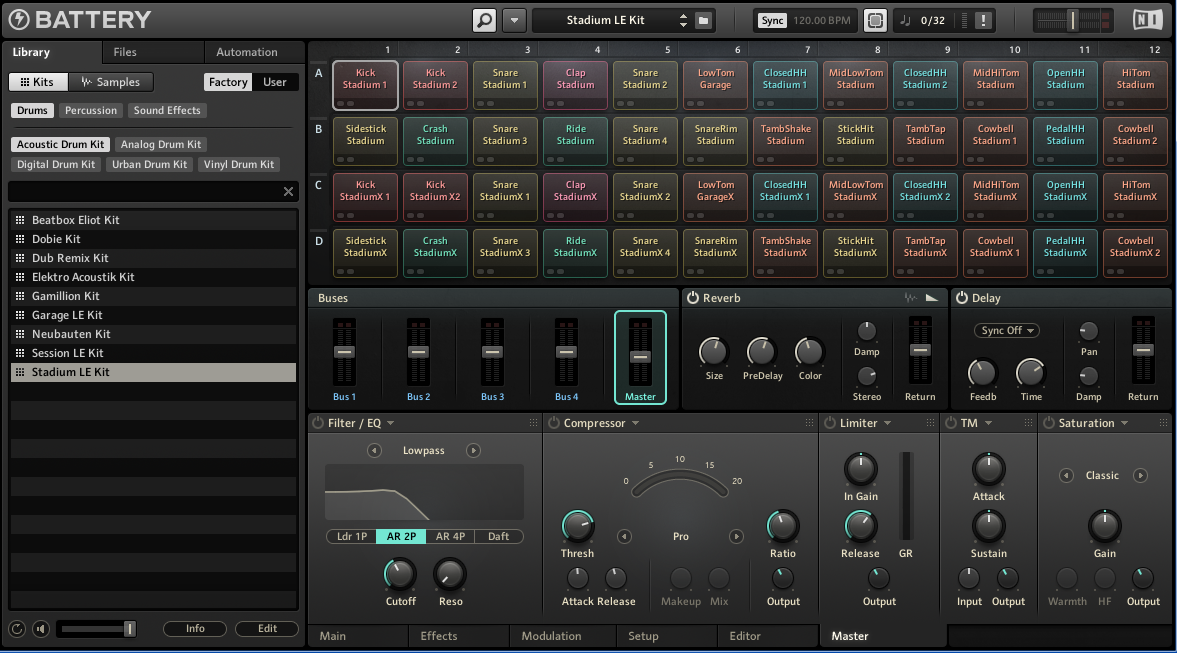Select the Daft filter mode
Screen dimensions: 1177x653
[498, 536]
